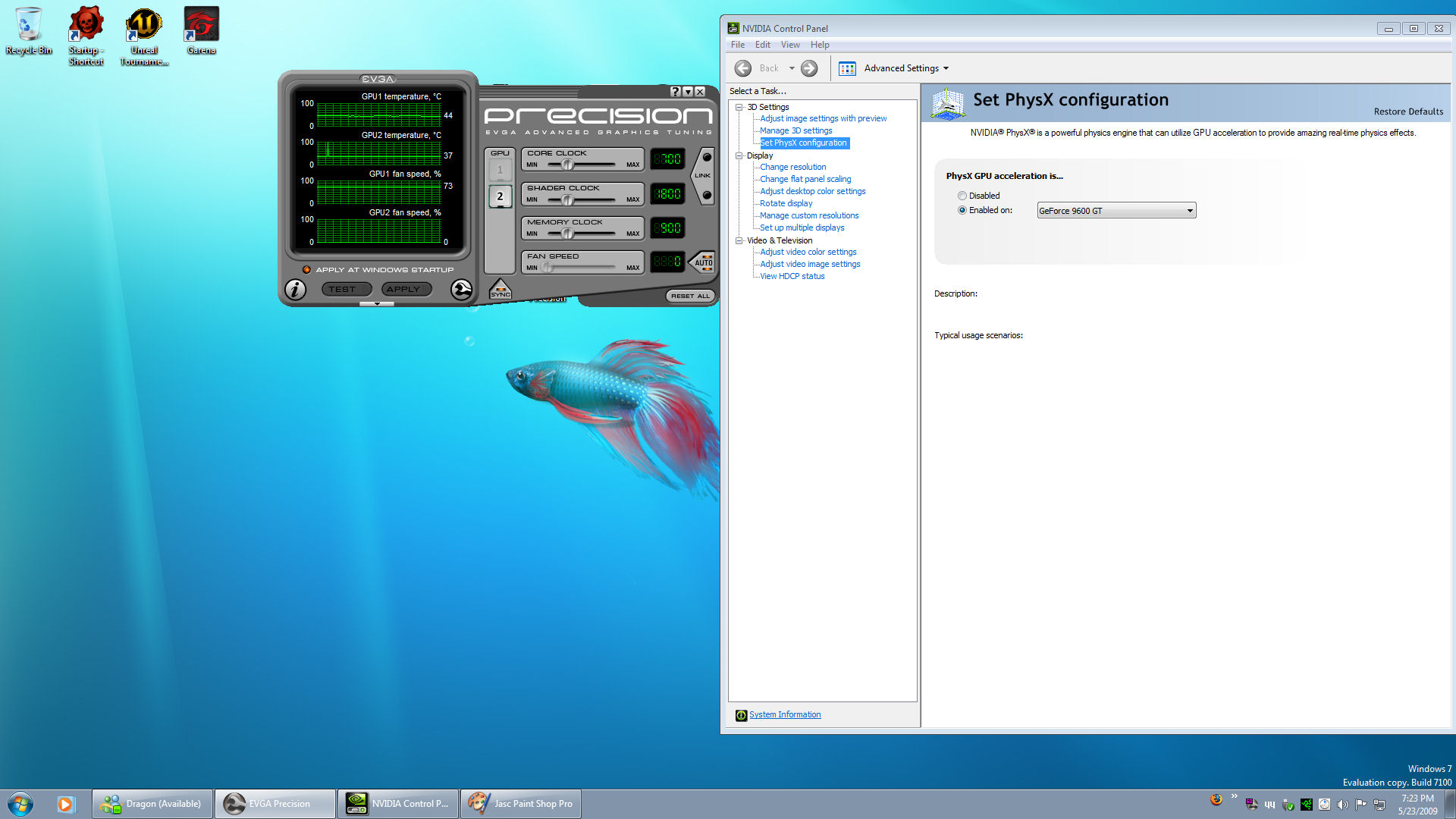The image size is (1456, 819).
Task: Open Change flat panel scaling
Action: (805, 179)
